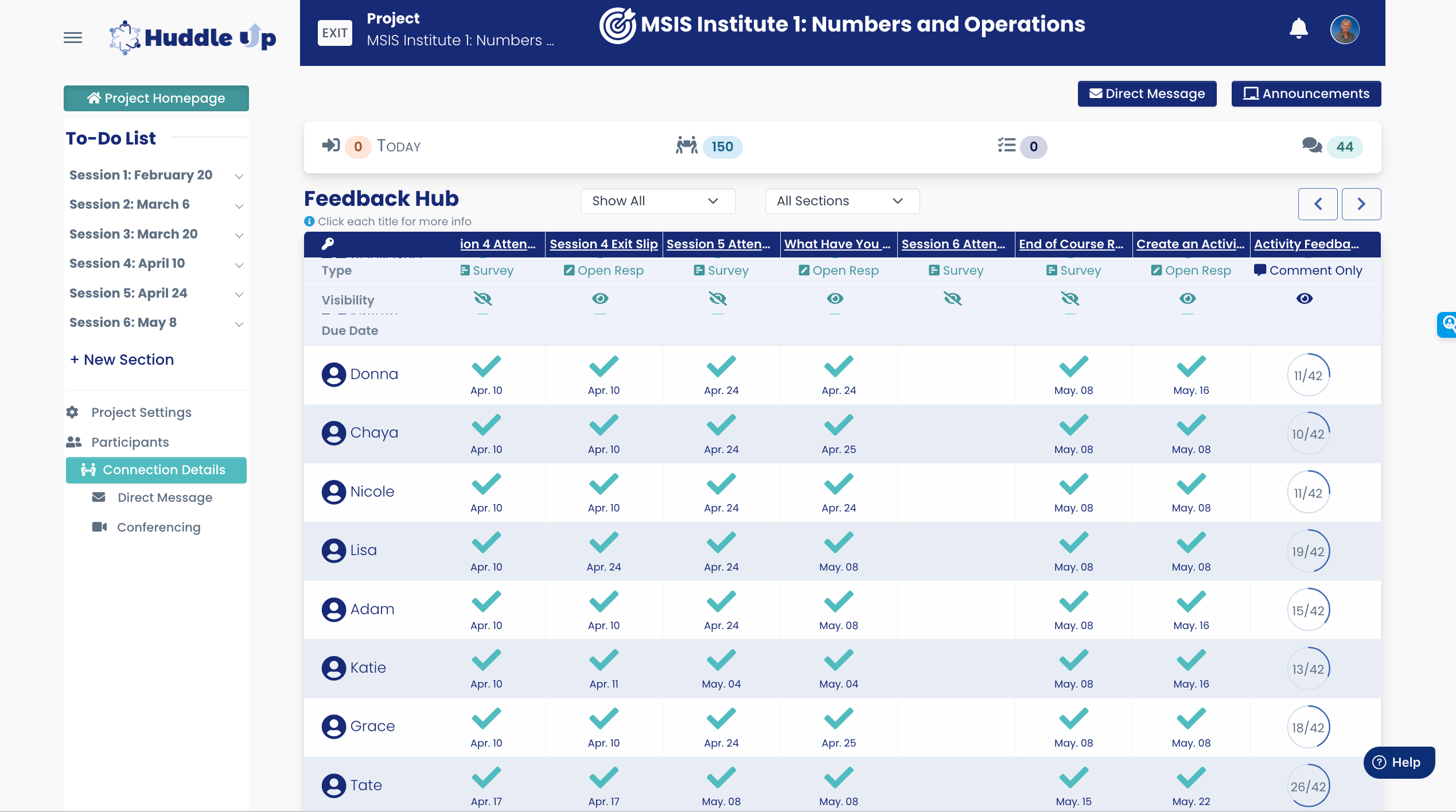Toggle visibility for What Have You column
1456x812 pixels.
point(835,298)
